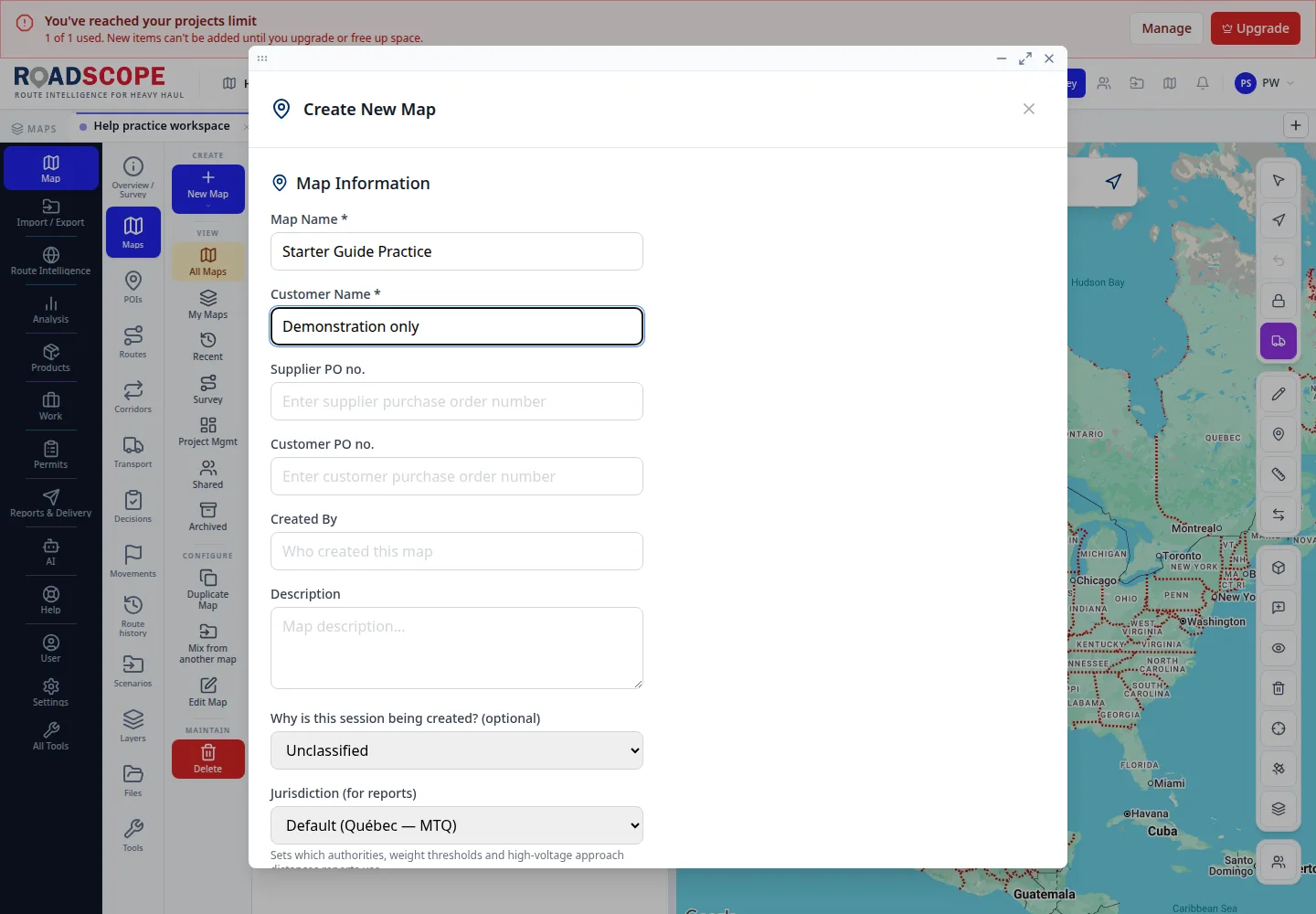Open the User section
The width and height of the screenshot is (1316, 914).
pos(50,649)
